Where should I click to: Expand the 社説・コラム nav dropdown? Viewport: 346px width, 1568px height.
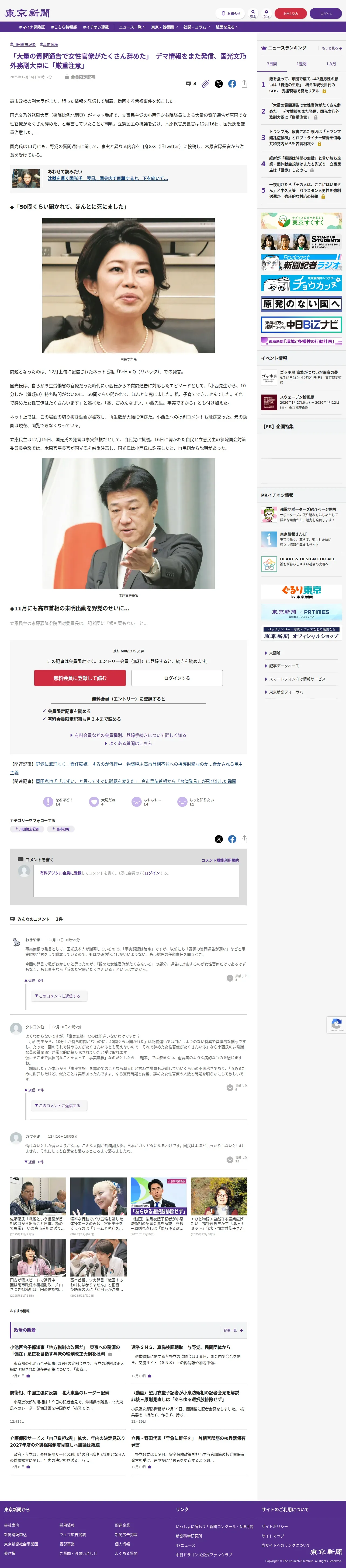click(x=196, y=27)
